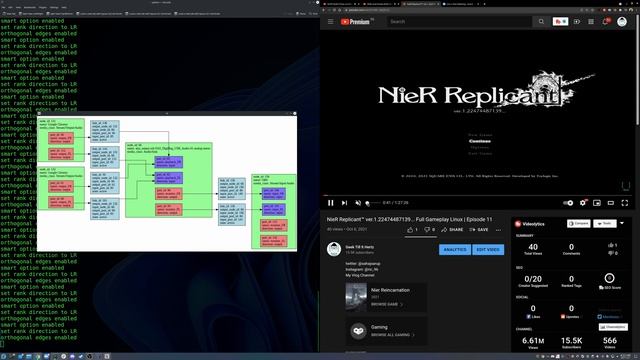The image size is (640, 360).
Task: Collapse the Videolytics panel arrow
Action: pos(622,223)
